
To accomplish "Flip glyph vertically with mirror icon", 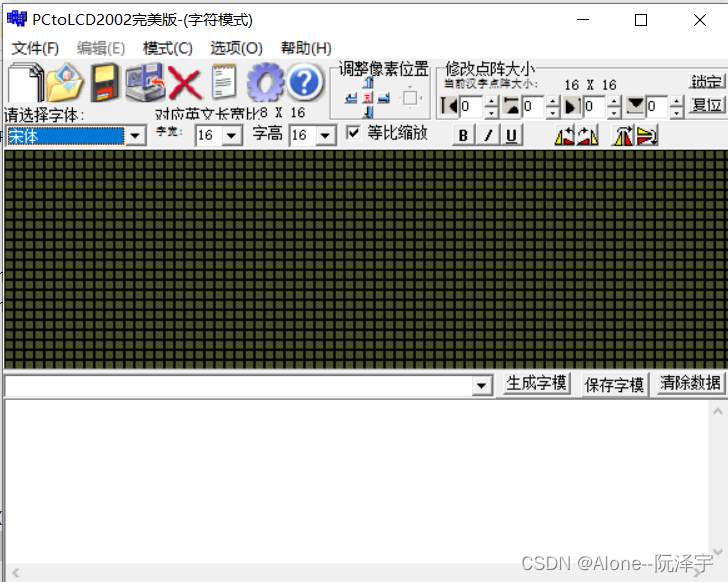I will 647,136.
